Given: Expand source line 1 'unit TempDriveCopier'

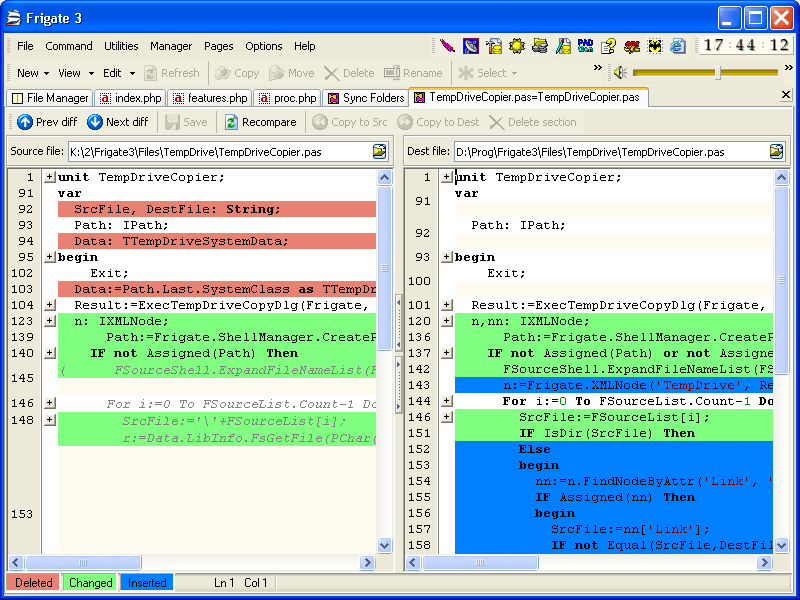Looking at the screenshot, I should click(x=49, y=177).
